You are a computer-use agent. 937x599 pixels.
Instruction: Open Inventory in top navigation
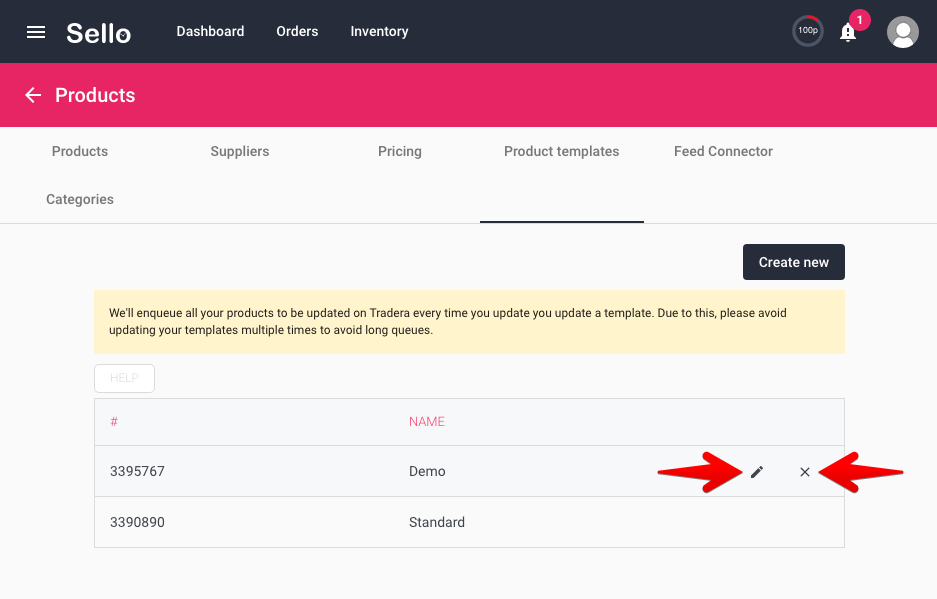click(x=379, y=31)
